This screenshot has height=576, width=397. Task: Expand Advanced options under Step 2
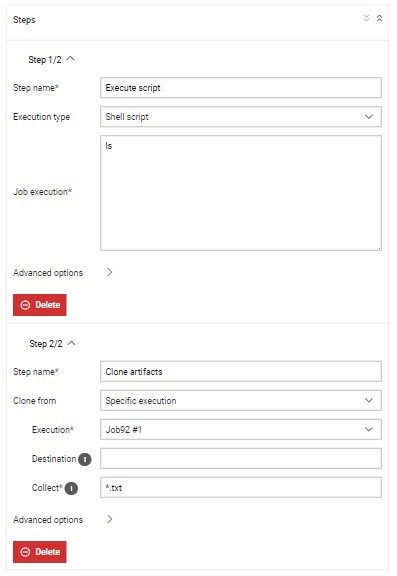coord(109,519)
